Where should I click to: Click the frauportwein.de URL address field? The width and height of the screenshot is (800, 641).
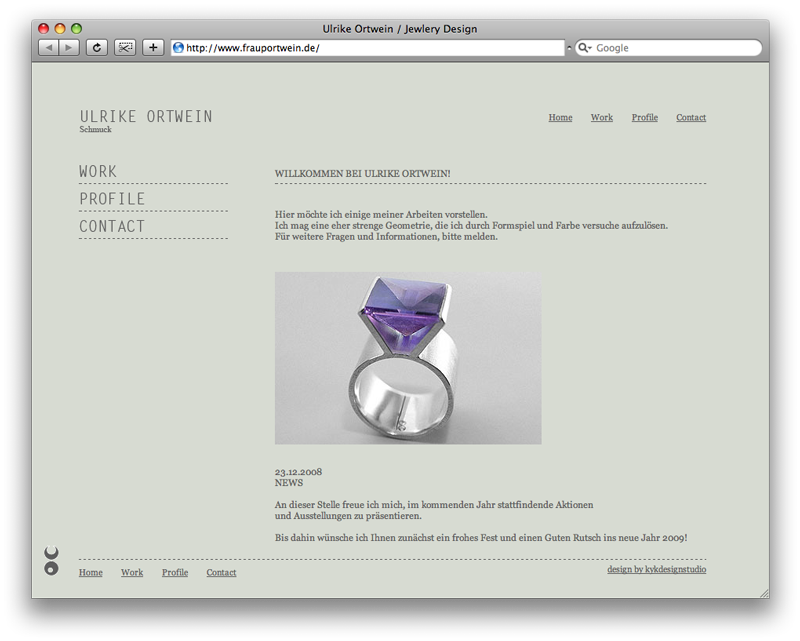(368, 48)
